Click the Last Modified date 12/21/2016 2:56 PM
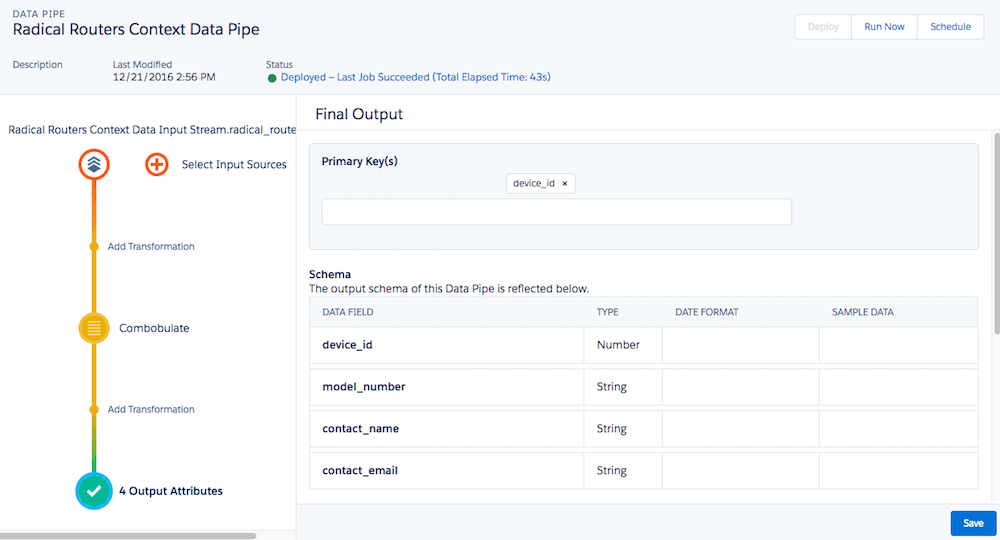This screenshot has width=1000, height=540. (164, 77)
